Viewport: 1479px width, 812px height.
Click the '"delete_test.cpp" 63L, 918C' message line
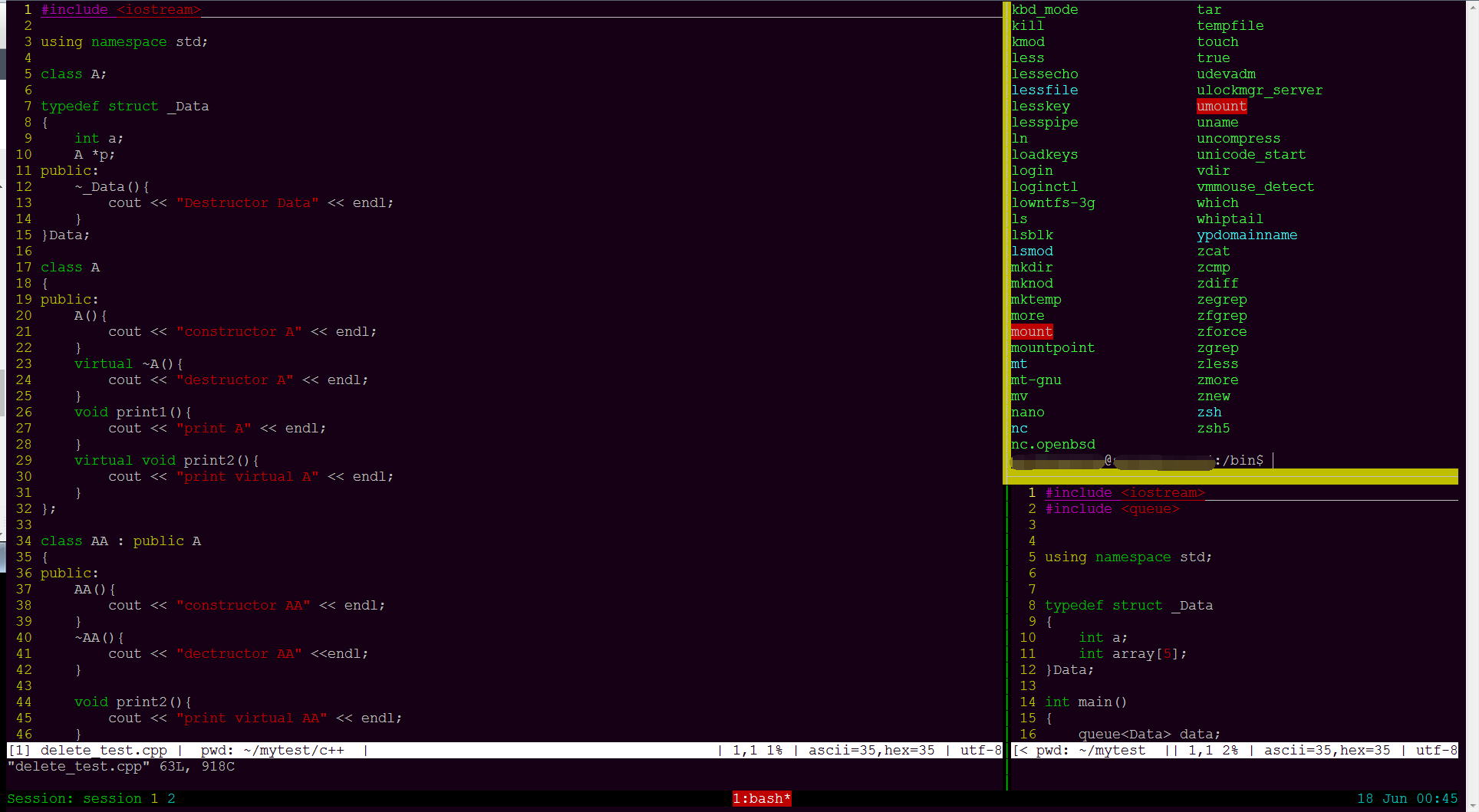pyautogui.click(x=121, y=766)
